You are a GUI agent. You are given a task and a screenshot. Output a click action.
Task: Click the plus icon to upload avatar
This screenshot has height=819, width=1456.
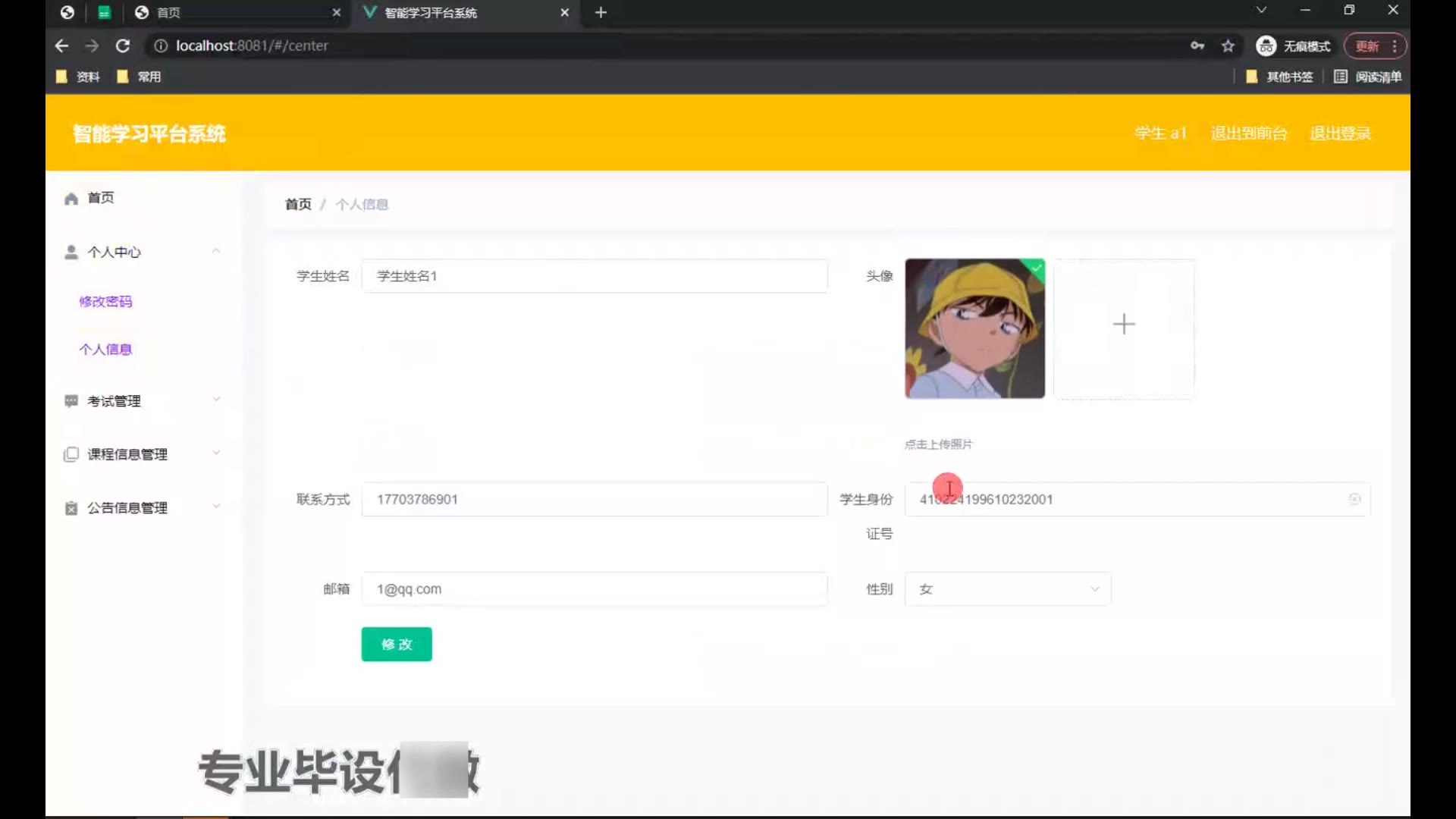[x=1123, y=325]
